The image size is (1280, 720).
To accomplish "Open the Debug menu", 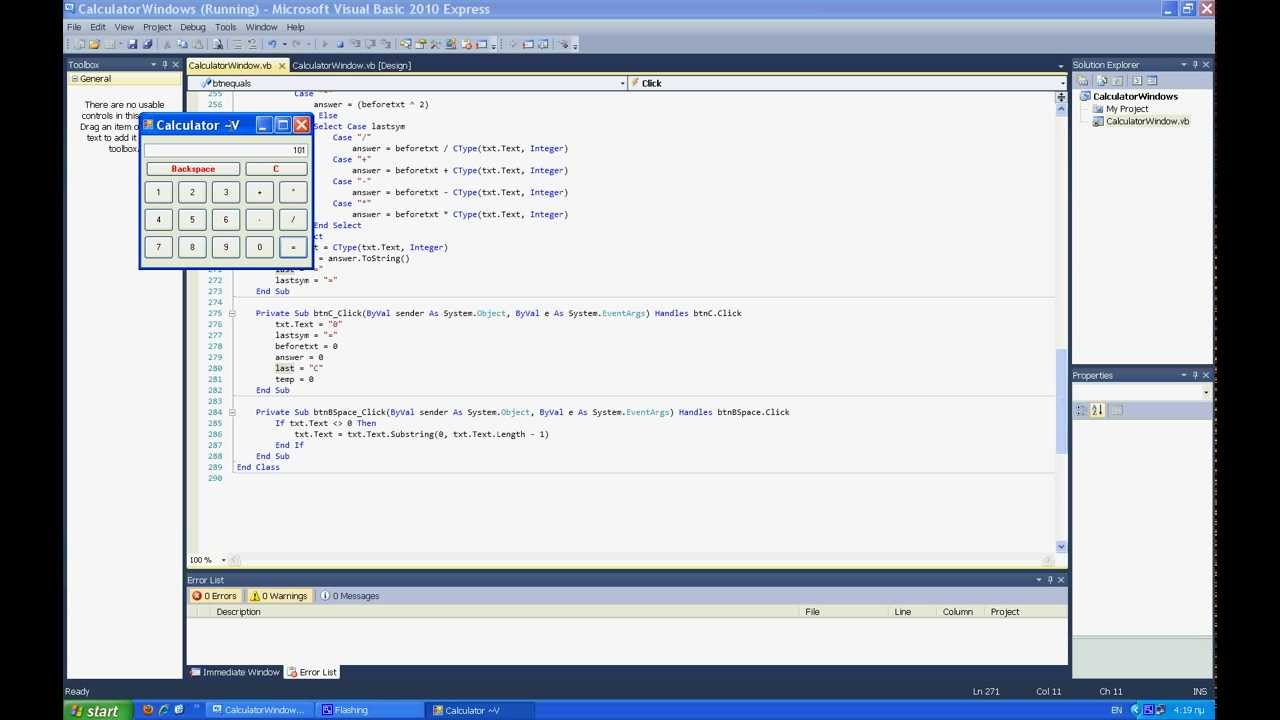I will [x=193, y=27].
